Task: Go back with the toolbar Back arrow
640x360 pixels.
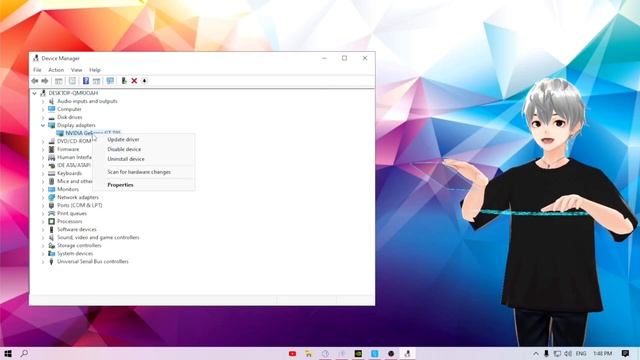Action: pos(35,81)
